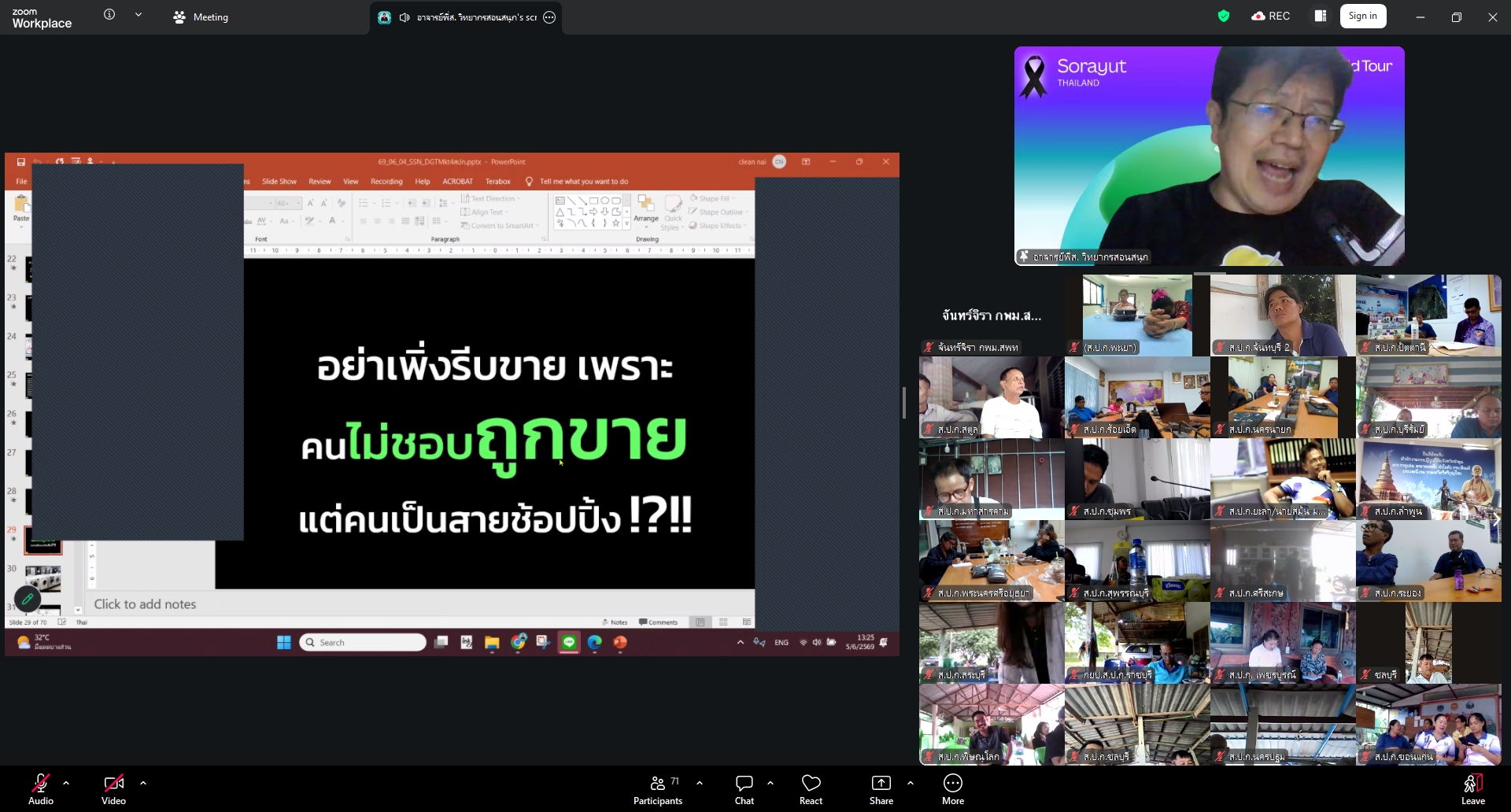The image size is (1511, 812).
Task: Click the REC recording indicator
Action: click(x=1270, y=16)
